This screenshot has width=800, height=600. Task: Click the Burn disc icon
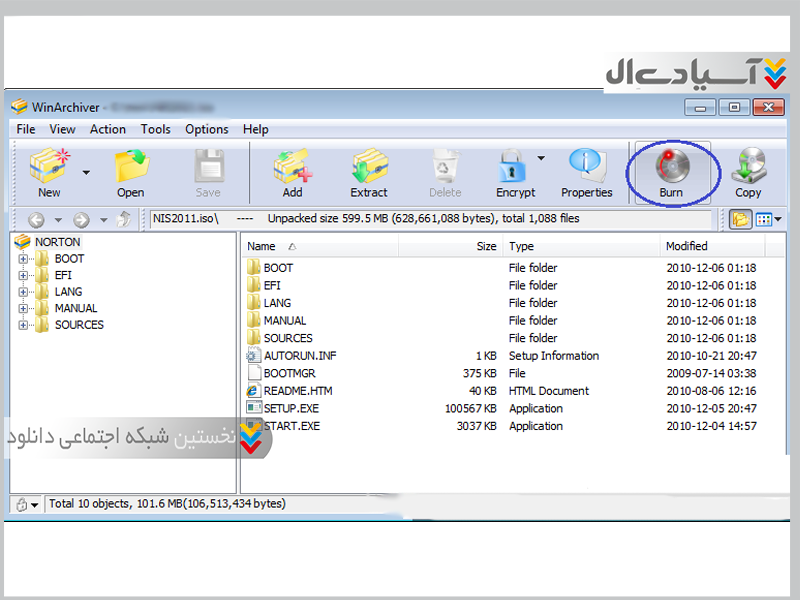coord(671,166)
